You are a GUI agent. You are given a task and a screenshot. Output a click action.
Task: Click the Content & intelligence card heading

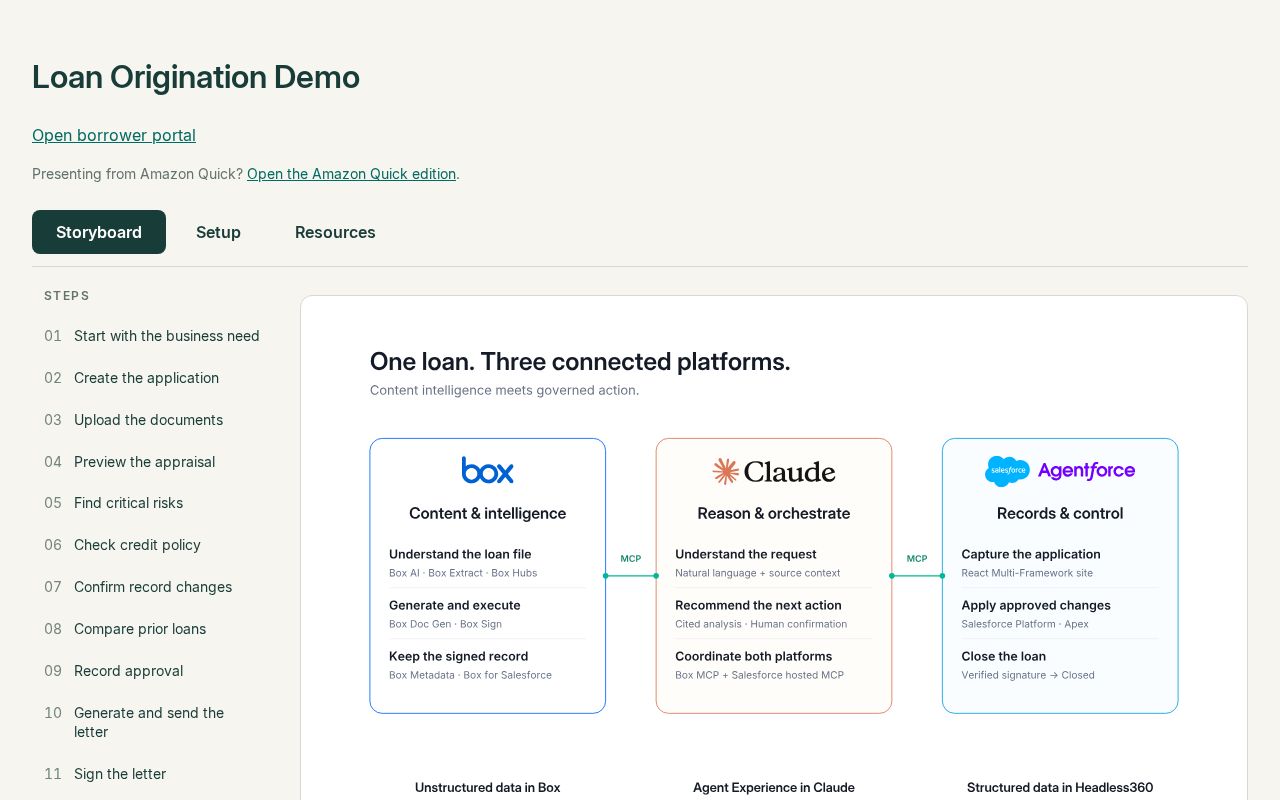pyautogui.click(x=487, y=513)
